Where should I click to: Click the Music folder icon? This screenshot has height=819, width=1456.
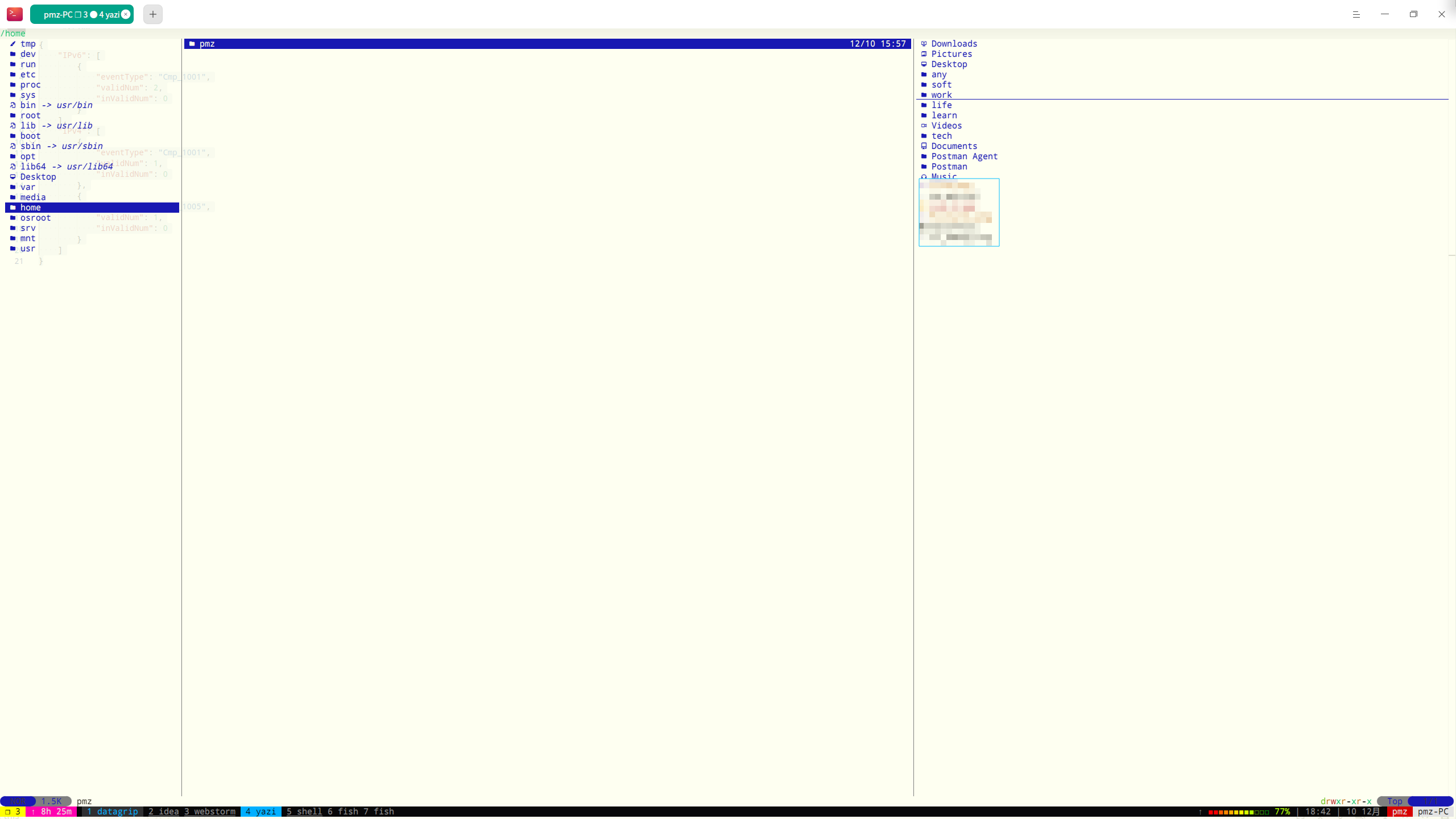[924, 176]
